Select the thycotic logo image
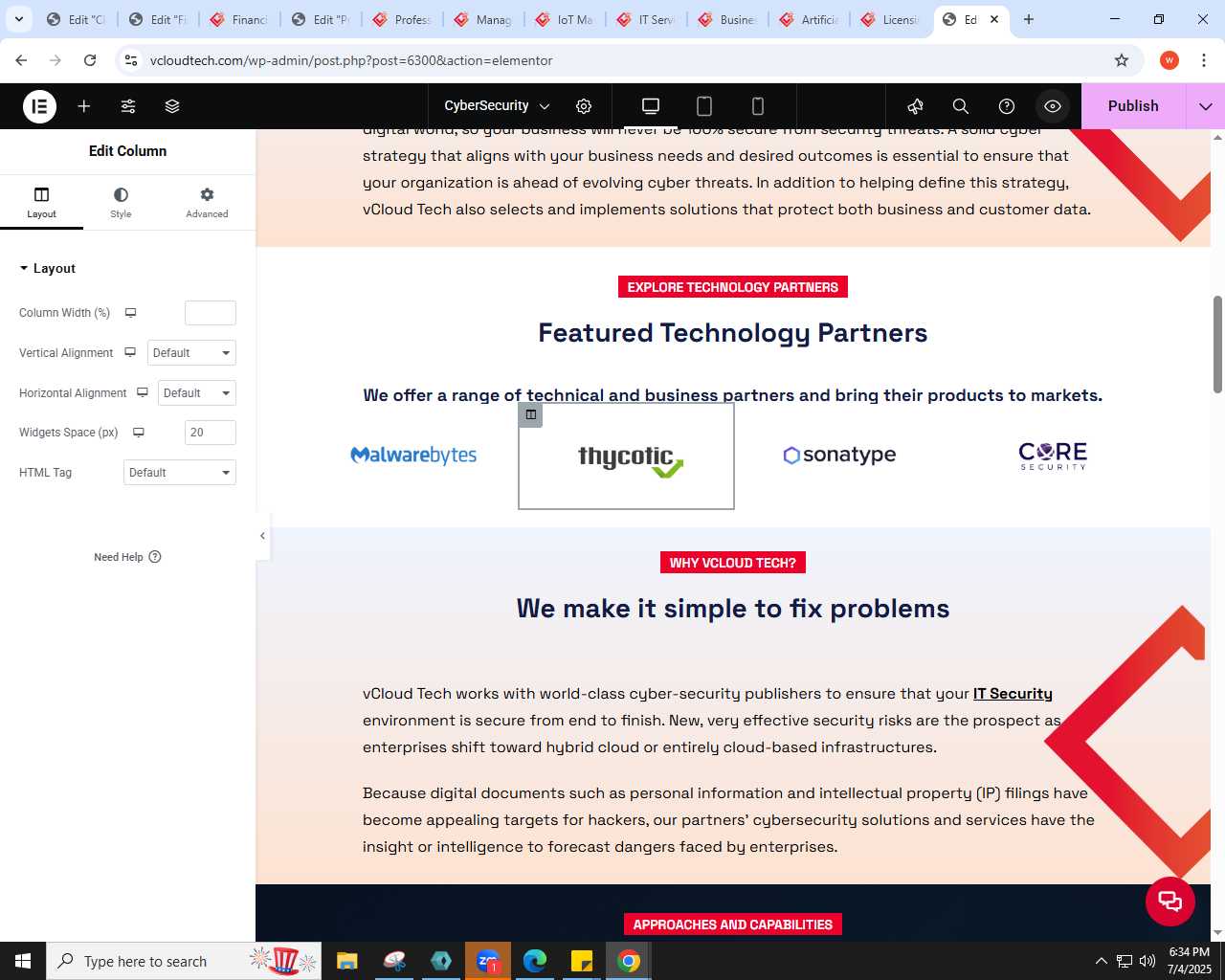The width and height of the screenshot is (1225, 980). tap(631, 459)
